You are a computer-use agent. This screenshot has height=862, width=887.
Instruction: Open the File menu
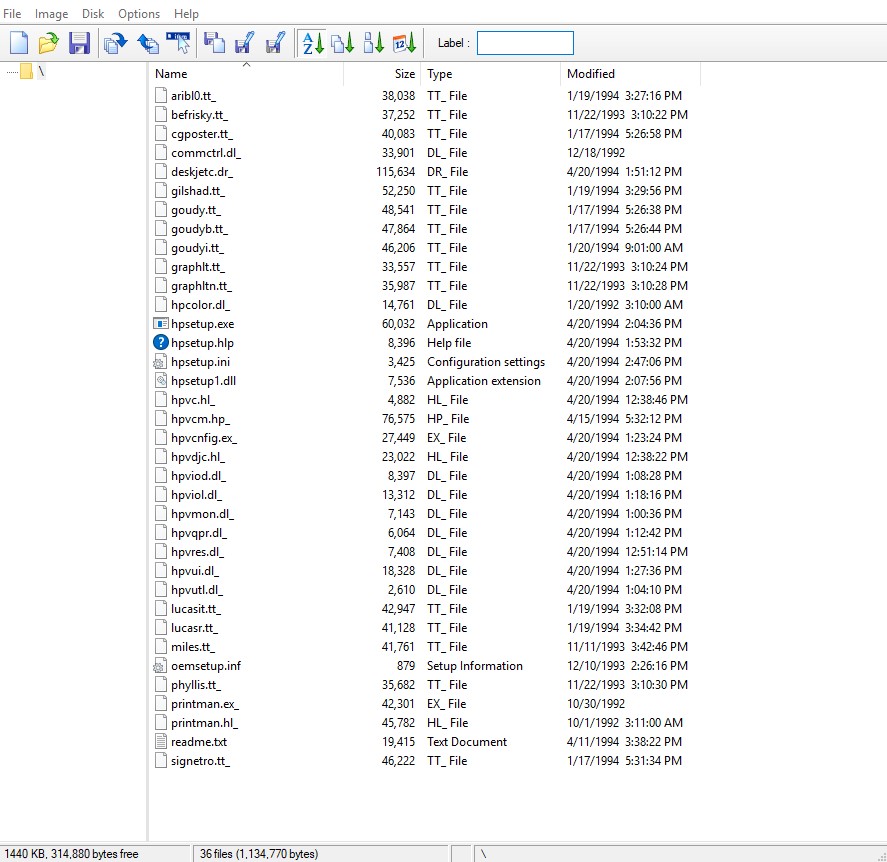coord(12,14)
